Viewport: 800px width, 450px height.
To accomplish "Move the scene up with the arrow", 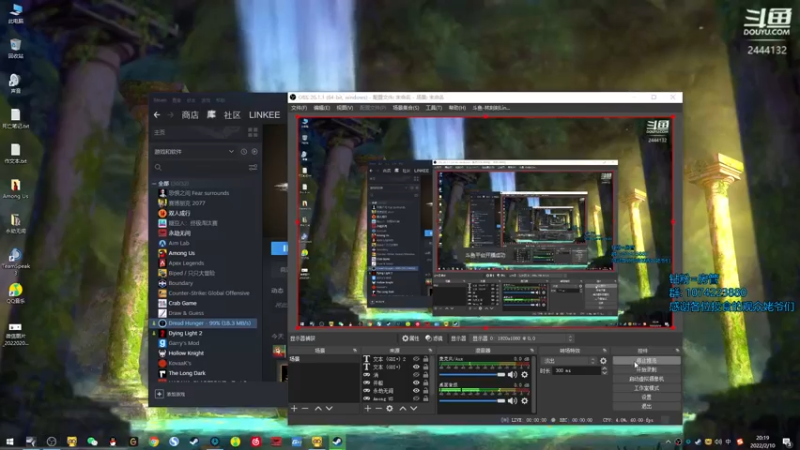I will click(x=318, y=409).
